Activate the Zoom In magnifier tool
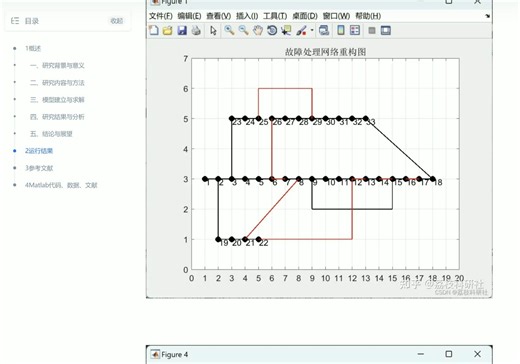 click(229, 30)
